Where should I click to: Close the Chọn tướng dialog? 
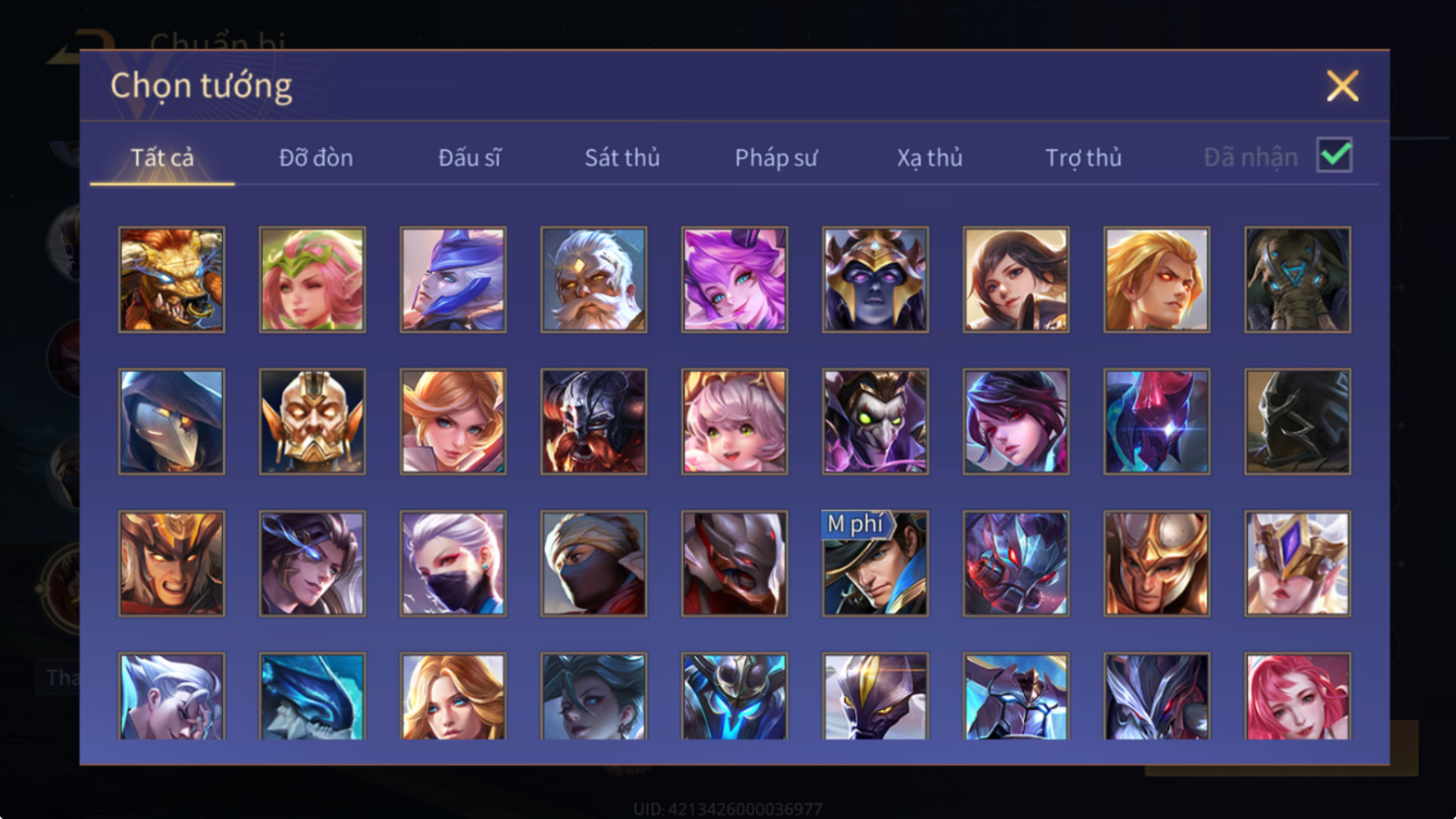click(1342, 85)
